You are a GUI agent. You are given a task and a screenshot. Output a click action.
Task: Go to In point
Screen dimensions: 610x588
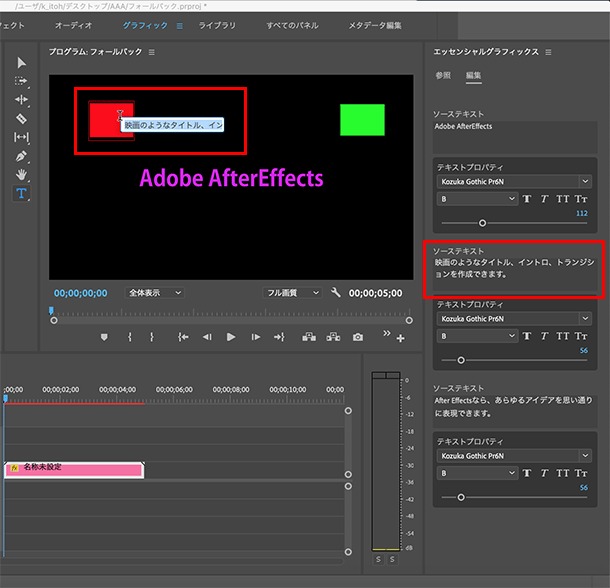pos(183,337)
